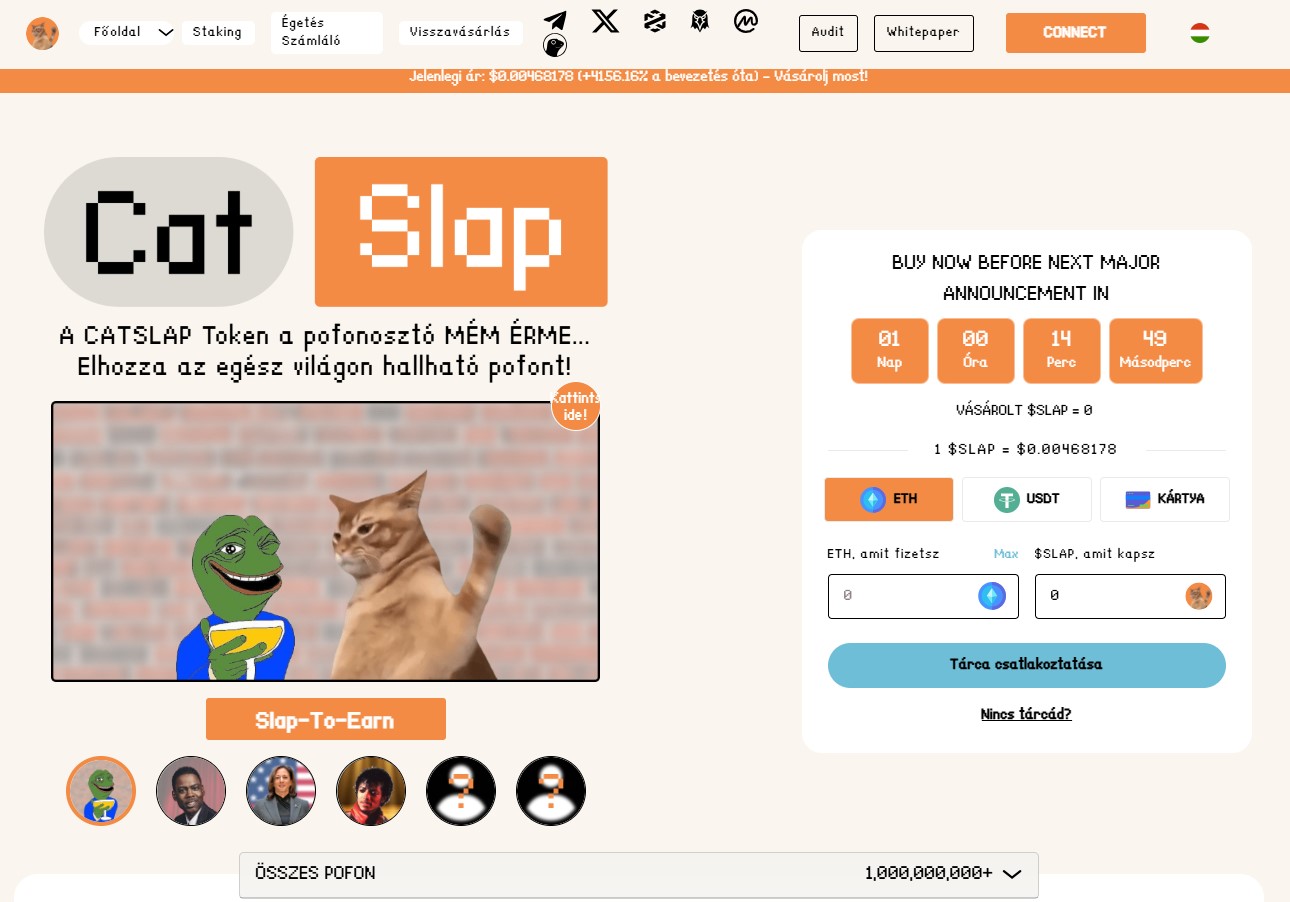1290x902 pixels.
Task: Open the Dextools icon in header
Action: (x=655, y=20)
